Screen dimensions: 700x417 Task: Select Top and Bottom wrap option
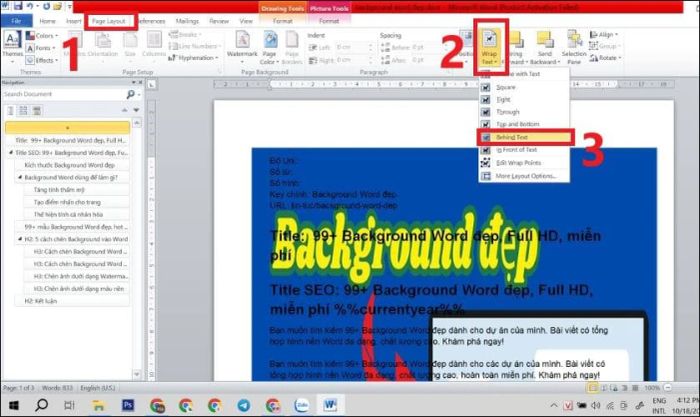pyautogui.click(x=524, y=124)
